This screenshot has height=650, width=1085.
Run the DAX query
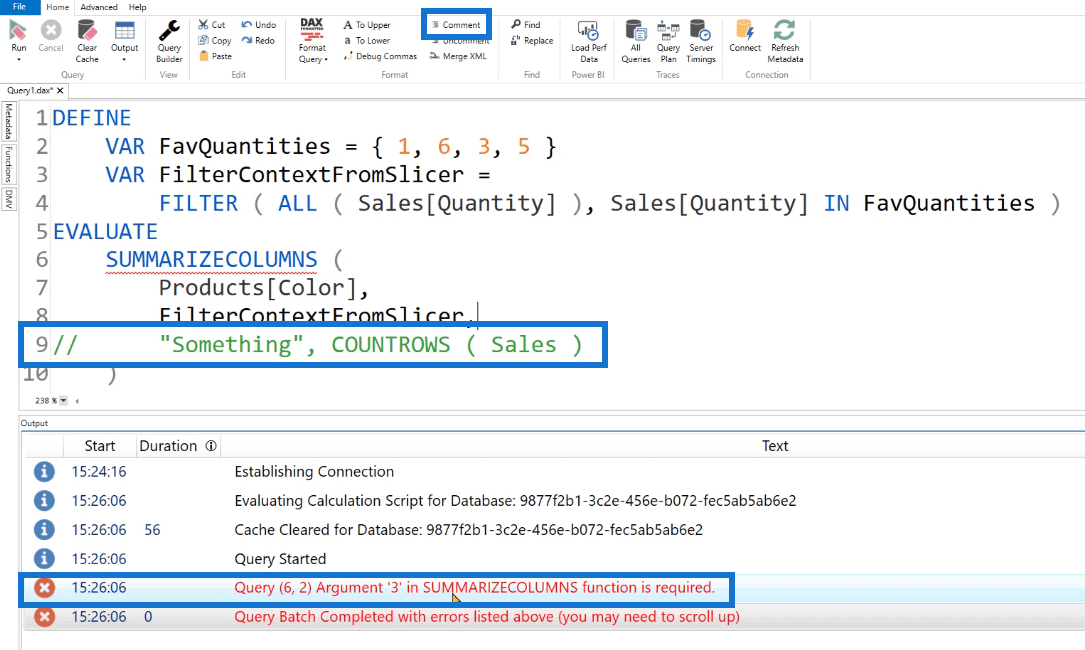(x=19, y=35)
